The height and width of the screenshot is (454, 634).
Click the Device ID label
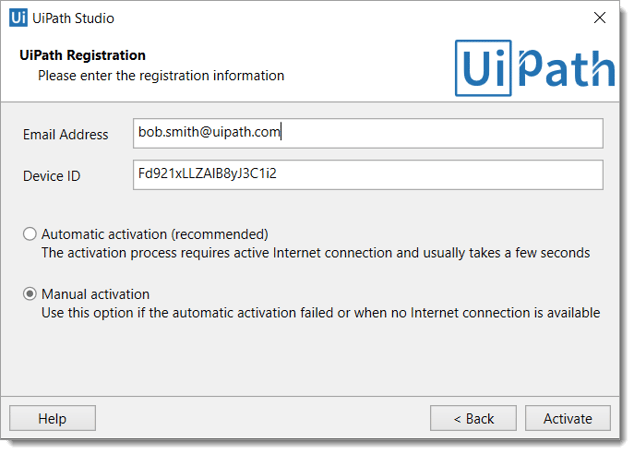click(52, 176)
